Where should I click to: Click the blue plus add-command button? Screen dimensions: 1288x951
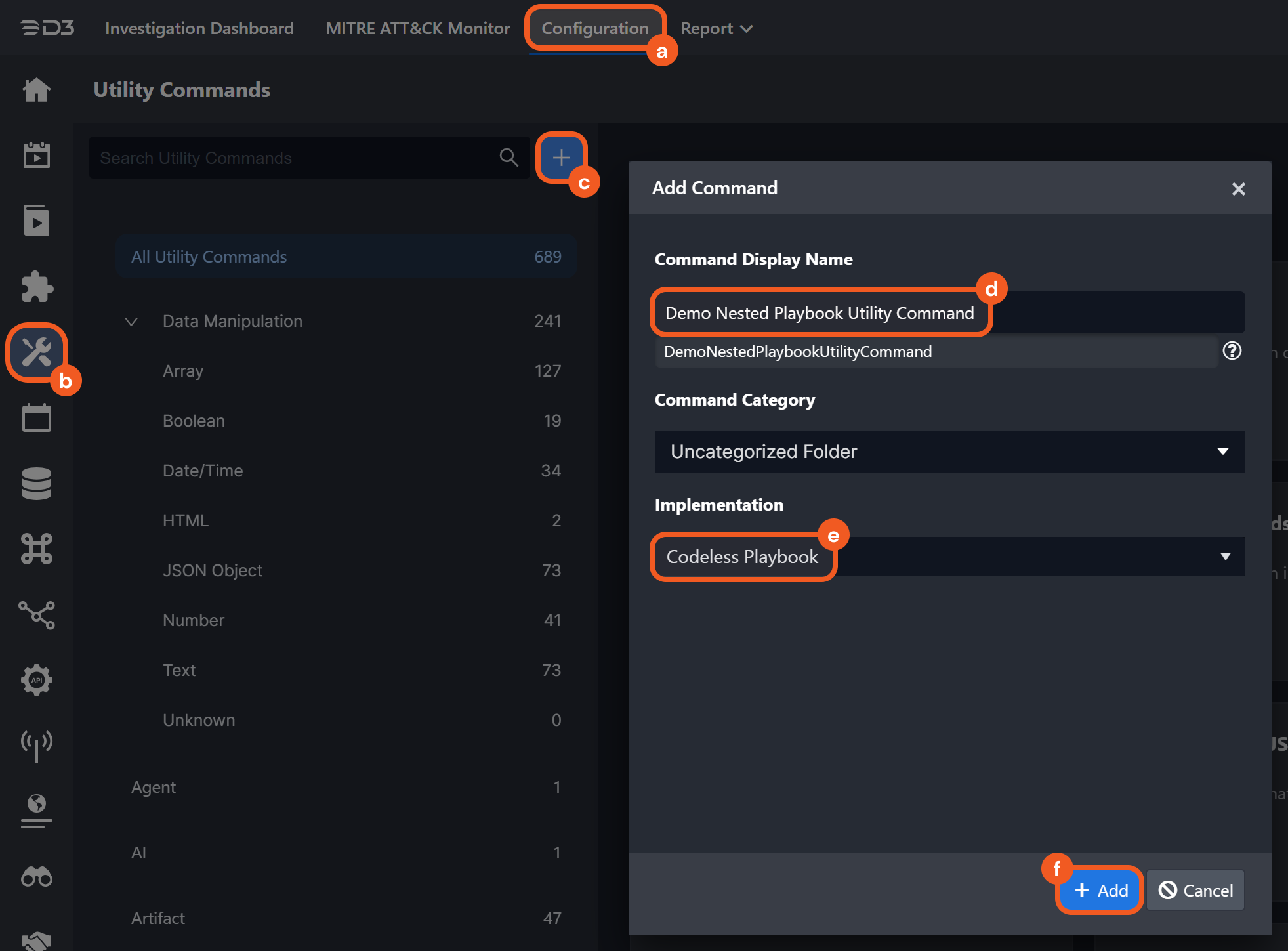point(561,158)
